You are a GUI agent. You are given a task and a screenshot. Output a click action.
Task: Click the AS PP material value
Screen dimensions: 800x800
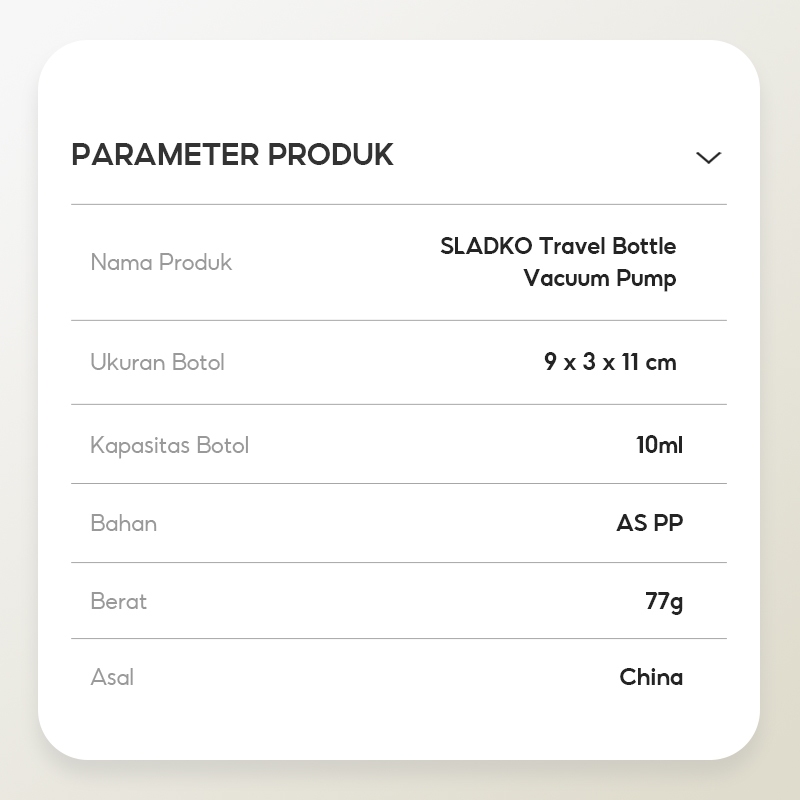(x=650, y=523)
